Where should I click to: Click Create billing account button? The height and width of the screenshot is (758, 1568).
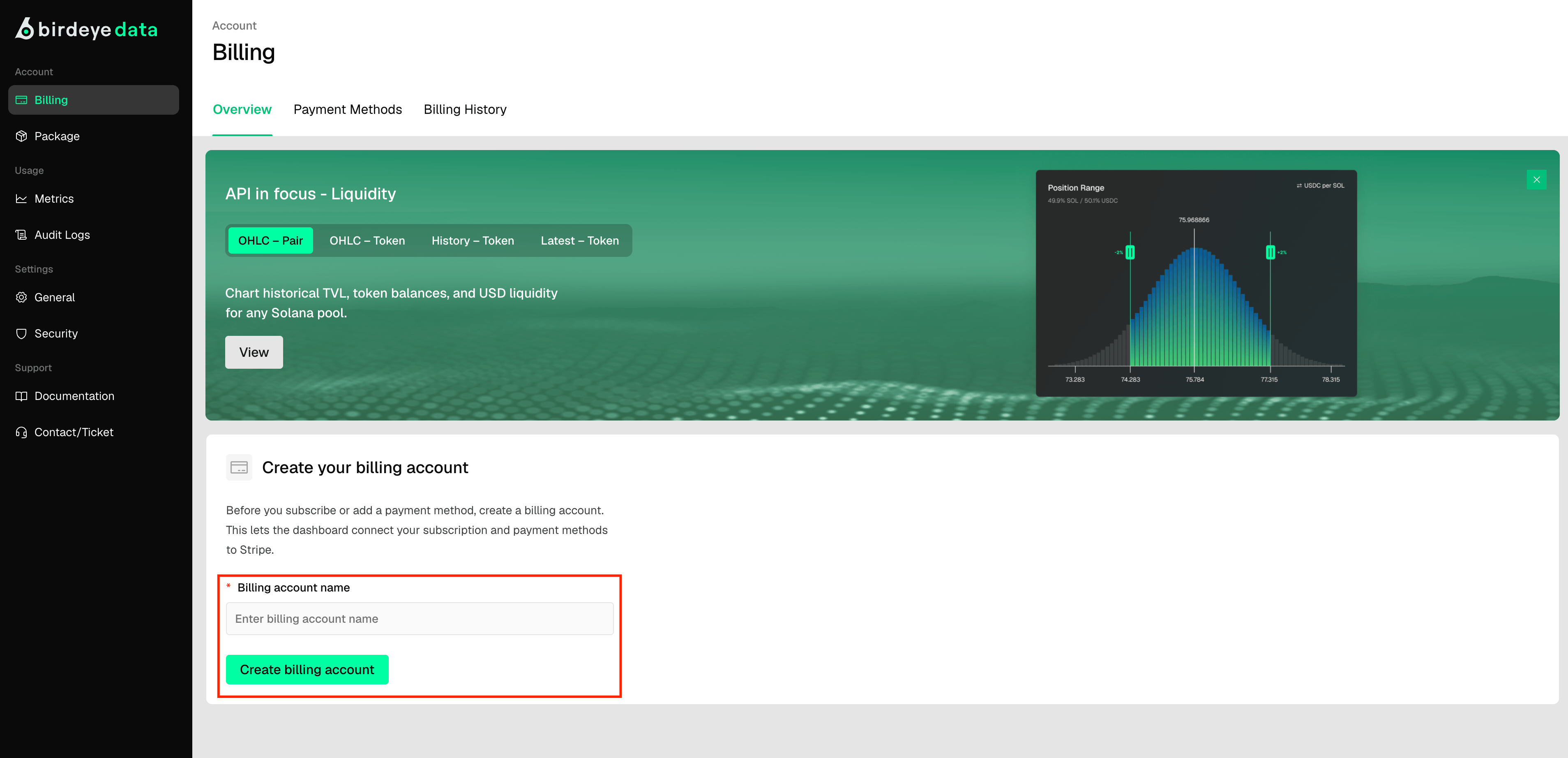click(307, 670)
